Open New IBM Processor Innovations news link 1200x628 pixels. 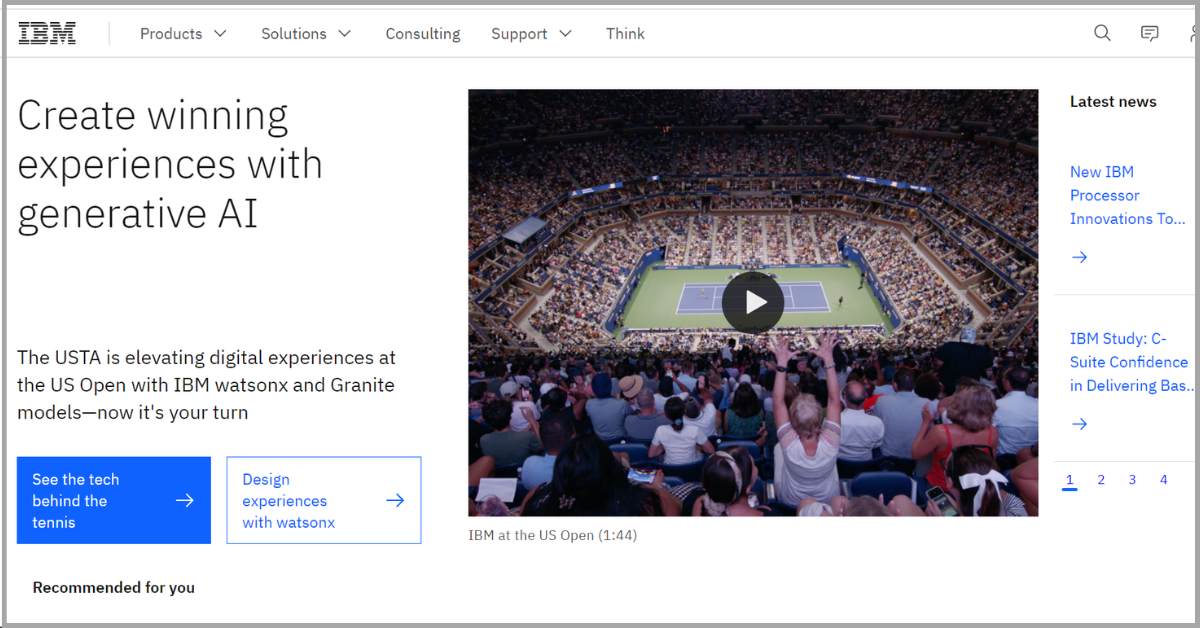click(x=1127, y=195)
